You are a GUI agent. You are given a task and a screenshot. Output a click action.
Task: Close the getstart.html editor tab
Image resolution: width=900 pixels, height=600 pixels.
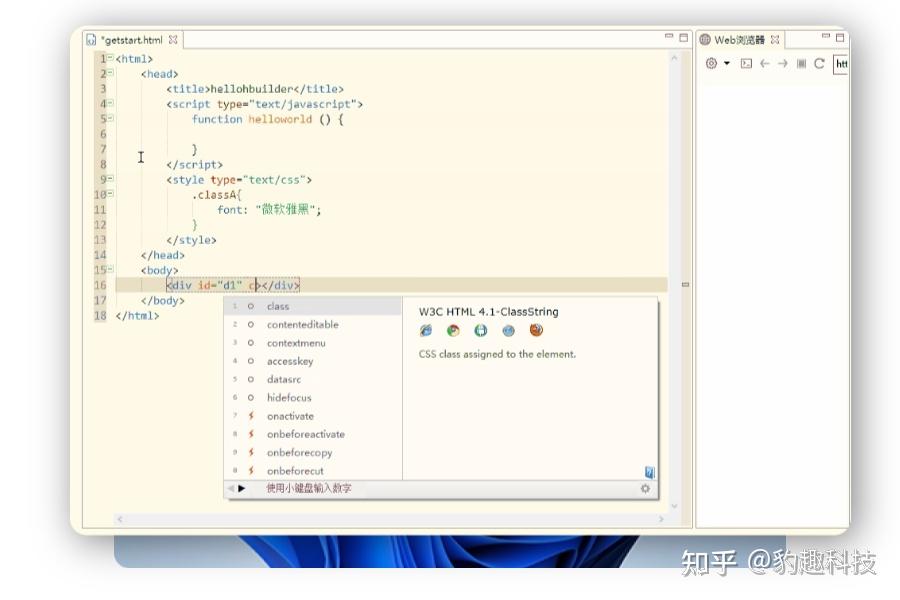(x=173, y=40)
